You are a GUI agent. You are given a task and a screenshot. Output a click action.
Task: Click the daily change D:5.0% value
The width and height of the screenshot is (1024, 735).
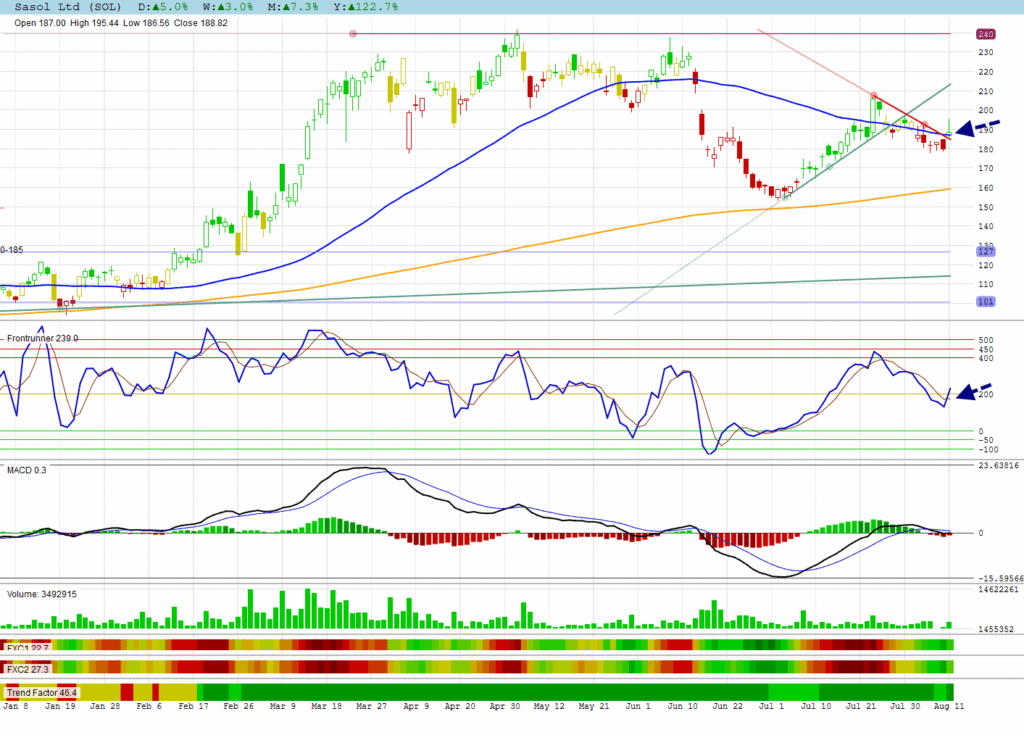[x=163, y=7]
